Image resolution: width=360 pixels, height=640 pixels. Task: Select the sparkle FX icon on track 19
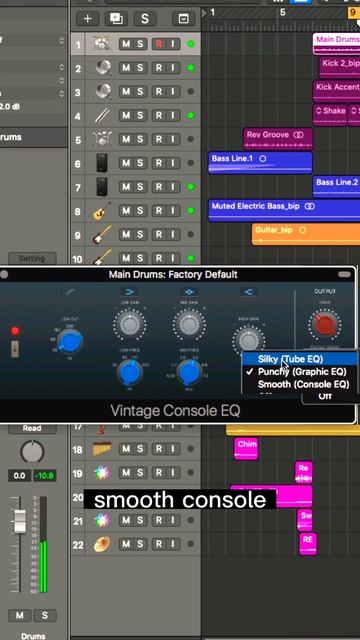[x=102, y=473]
